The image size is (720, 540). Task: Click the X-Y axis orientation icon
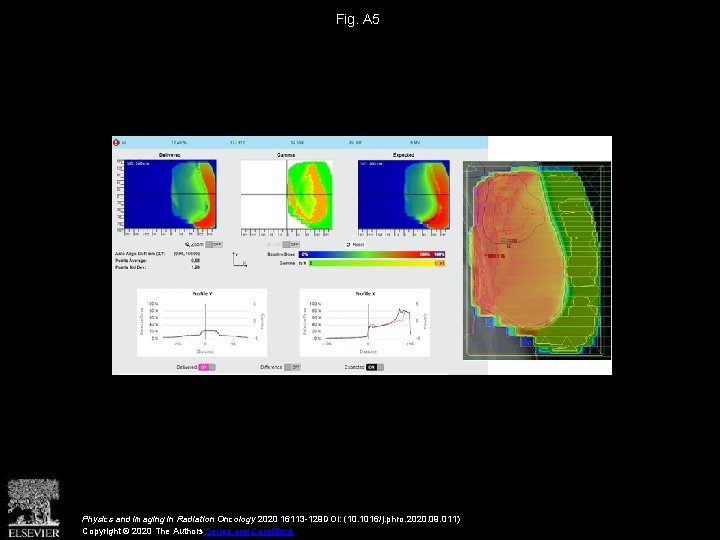(239, 259)
